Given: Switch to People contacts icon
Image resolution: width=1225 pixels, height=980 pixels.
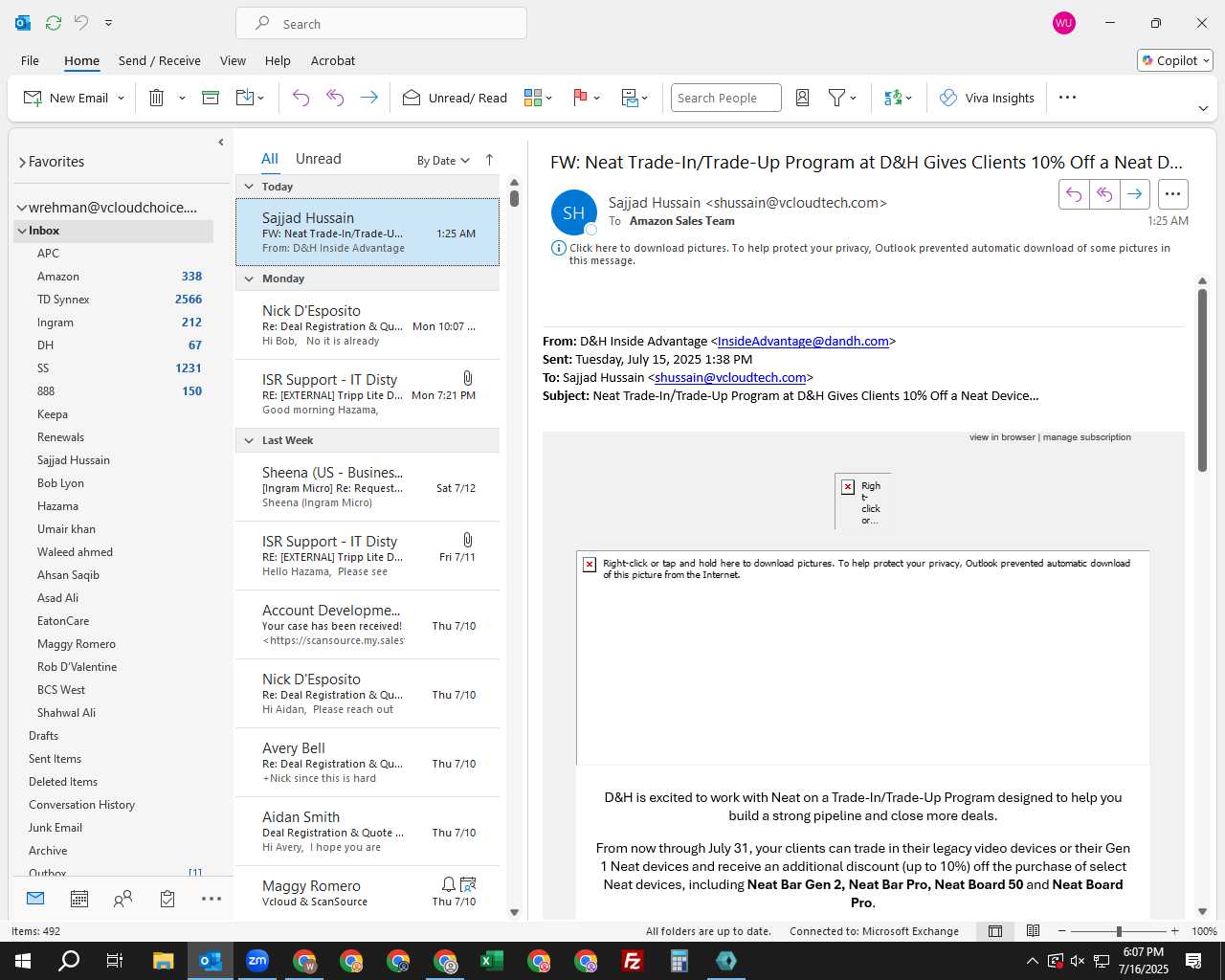Looking at the screenshot, I should [x=122, y=899].
